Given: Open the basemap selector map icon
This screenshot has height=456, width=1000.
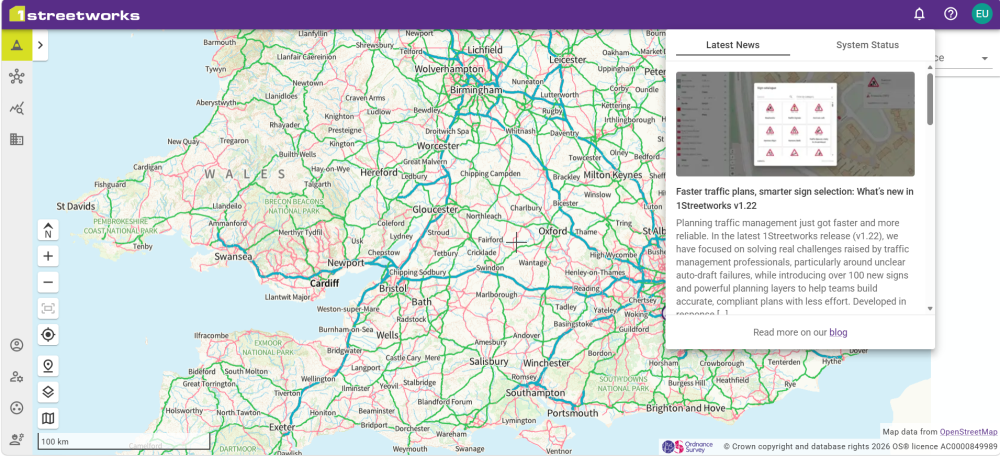Looking at the screenshot, I should click(x=48, y=418).
